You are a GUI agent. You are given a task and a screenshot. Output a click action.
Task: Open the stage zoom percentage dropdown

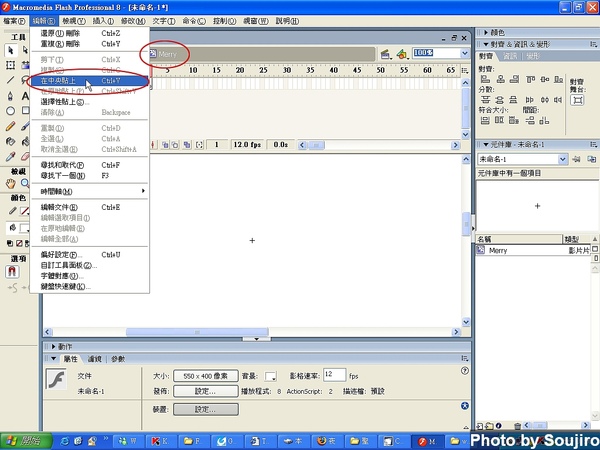pyautogui.click(x=464, y=53)
